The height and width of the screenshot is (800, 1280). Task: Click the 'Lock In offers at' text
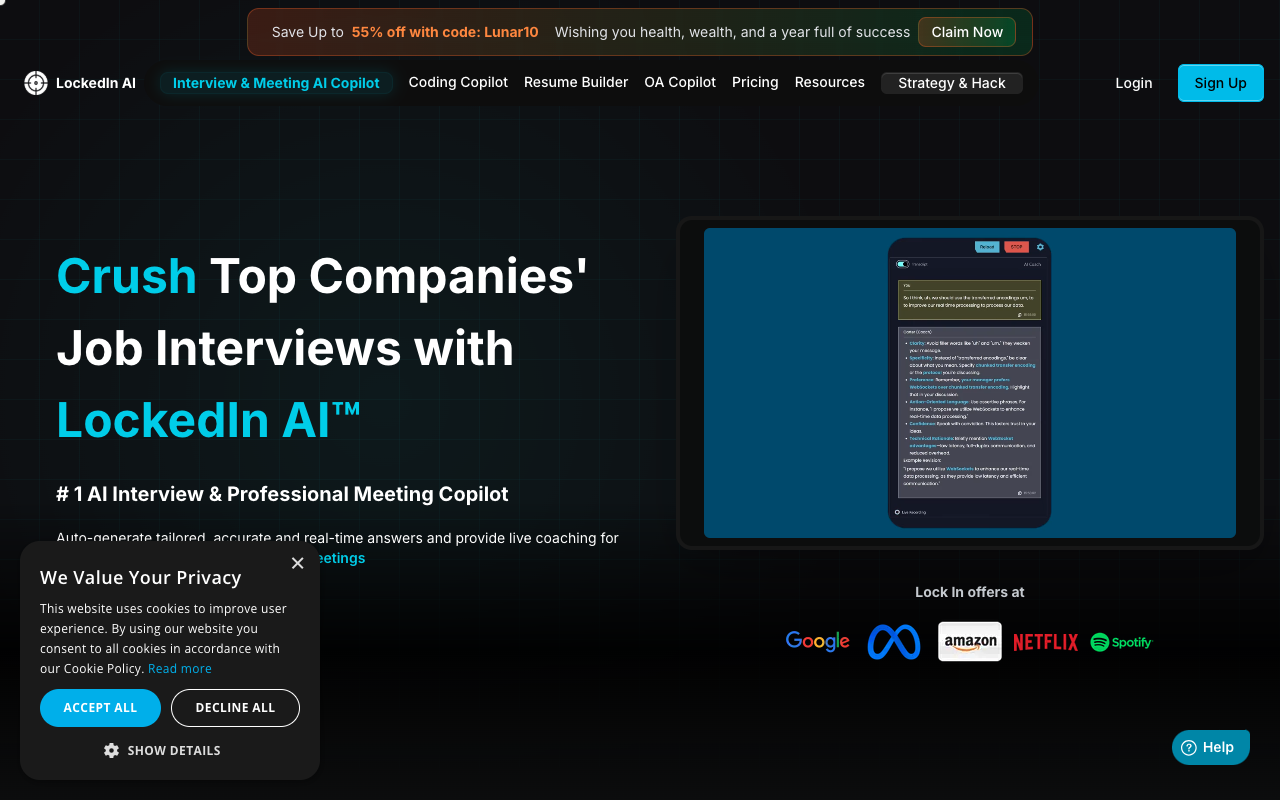(970, 592)
